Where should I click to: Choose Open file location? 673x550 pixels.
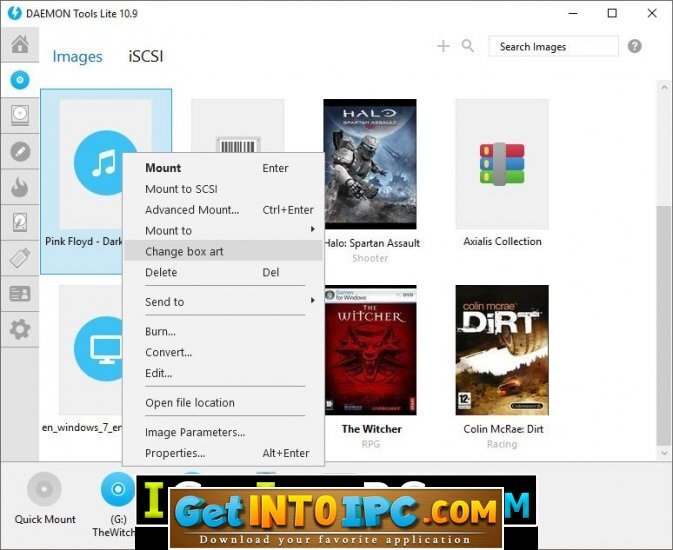[x=223, y=403]
